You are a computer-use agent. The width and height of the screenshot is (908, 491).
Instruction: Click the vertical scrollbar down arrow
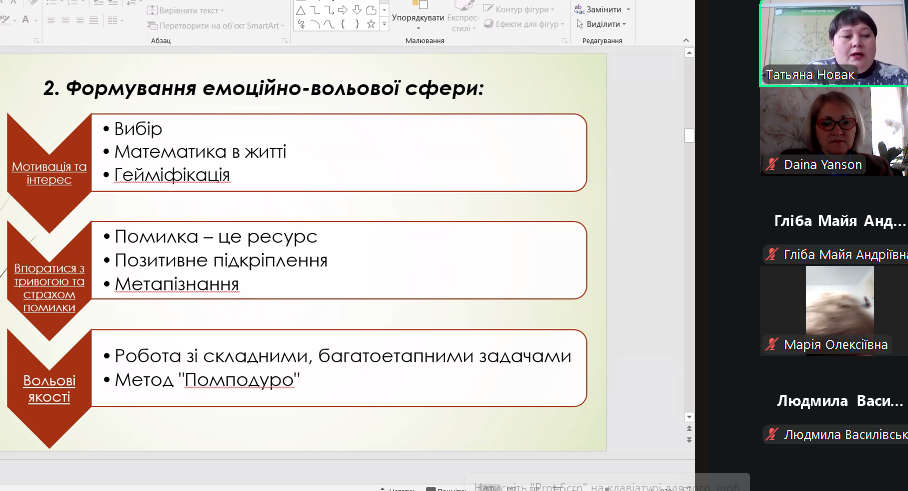click(x=688, y=416)
